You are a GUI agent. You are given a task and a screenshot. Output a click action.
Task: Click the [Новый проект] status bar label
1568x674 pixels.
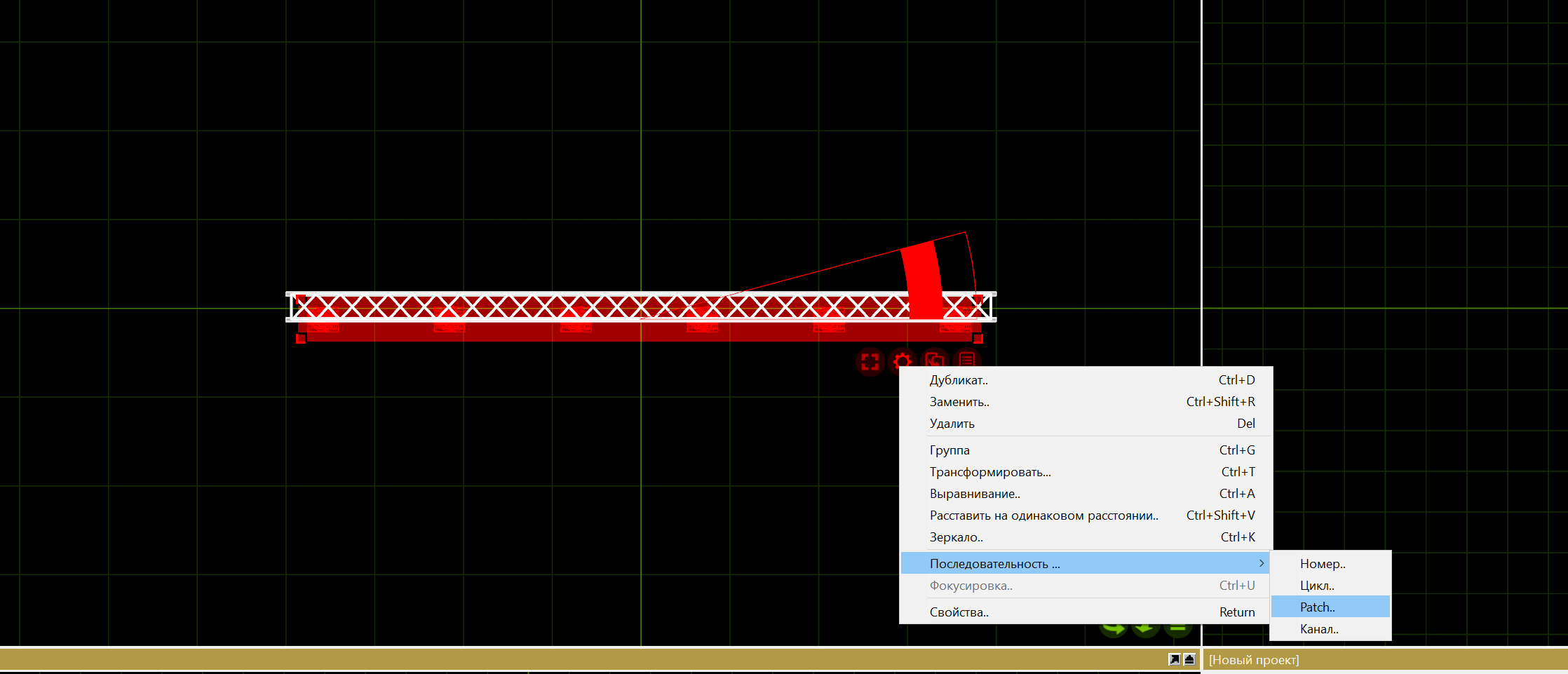pos(1254,660)
